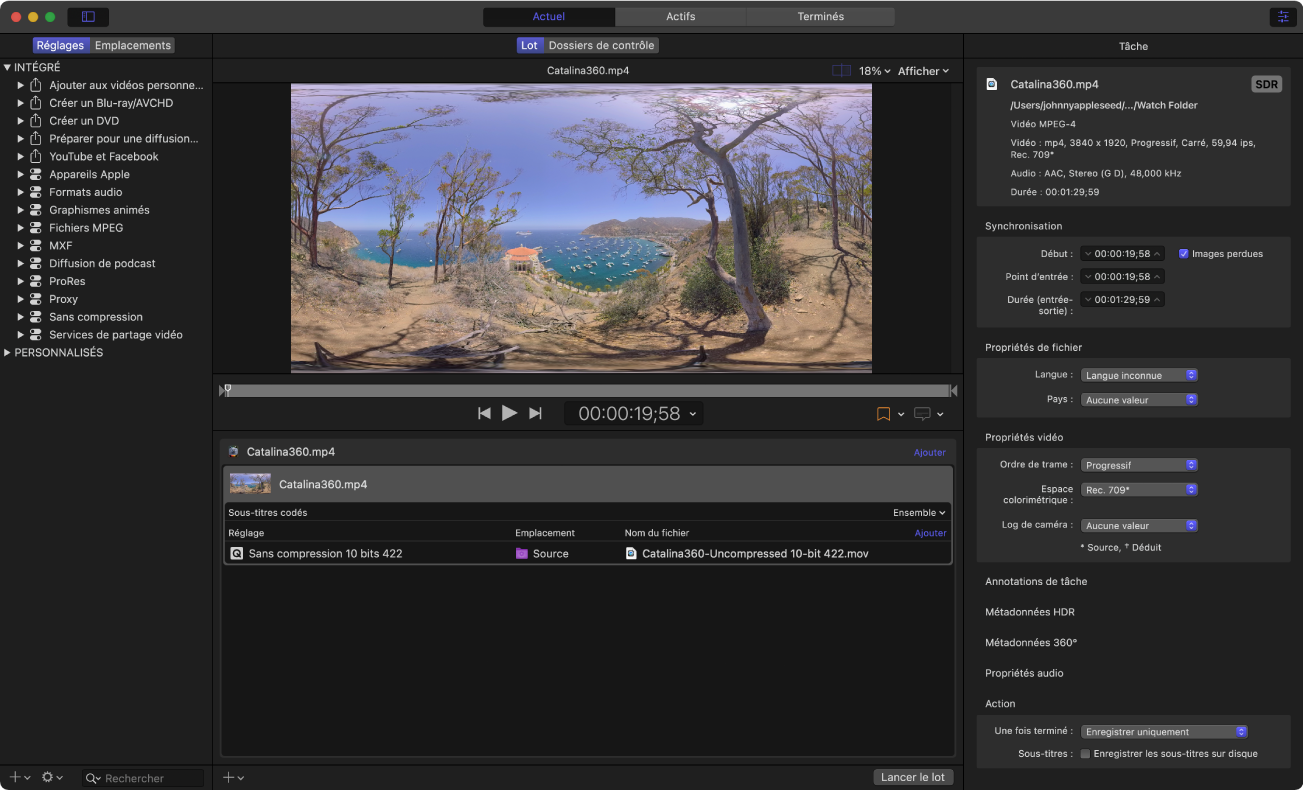This screenshot has width=1303, height=790.
Task: Click the Lancer le lot button
Action: click(x=912, y=777)
